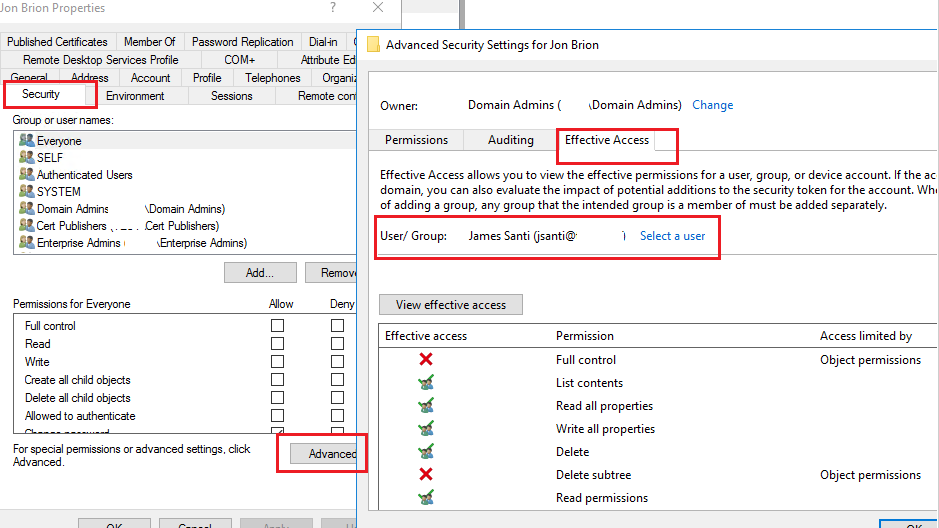This screenshot has width=939, height=528.
Task: Click the SYSTEM group icon in list
Action: pos(26,191)
